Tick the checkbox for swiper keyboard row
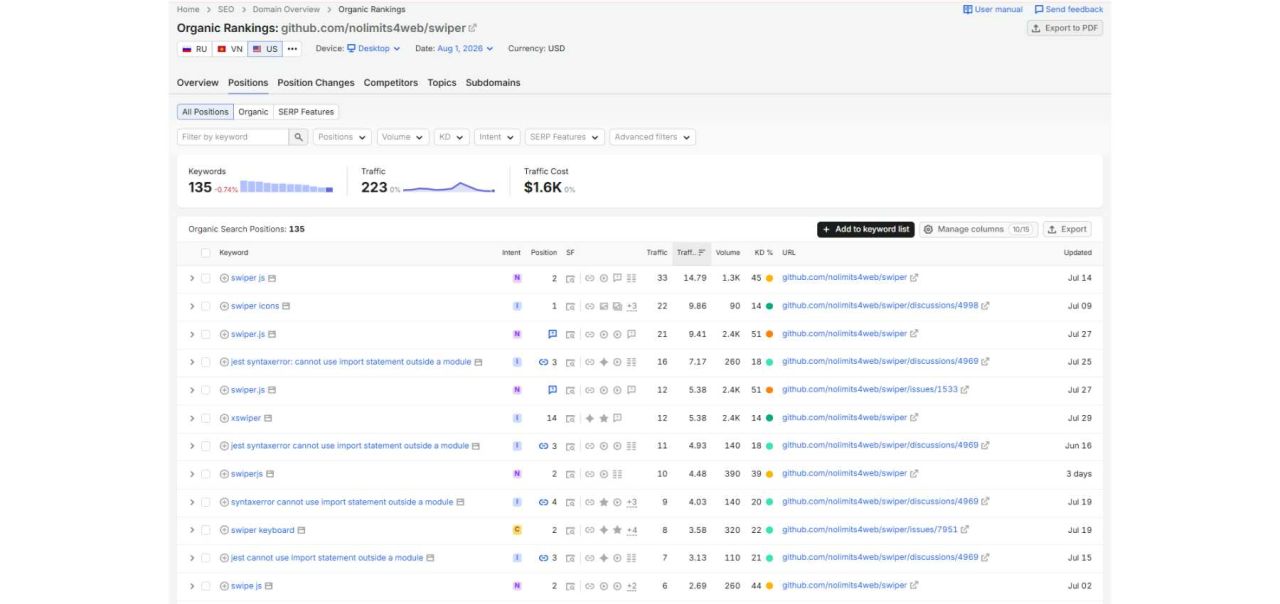The width and height of the screenshot is (1280, 604). click(206, 530)
